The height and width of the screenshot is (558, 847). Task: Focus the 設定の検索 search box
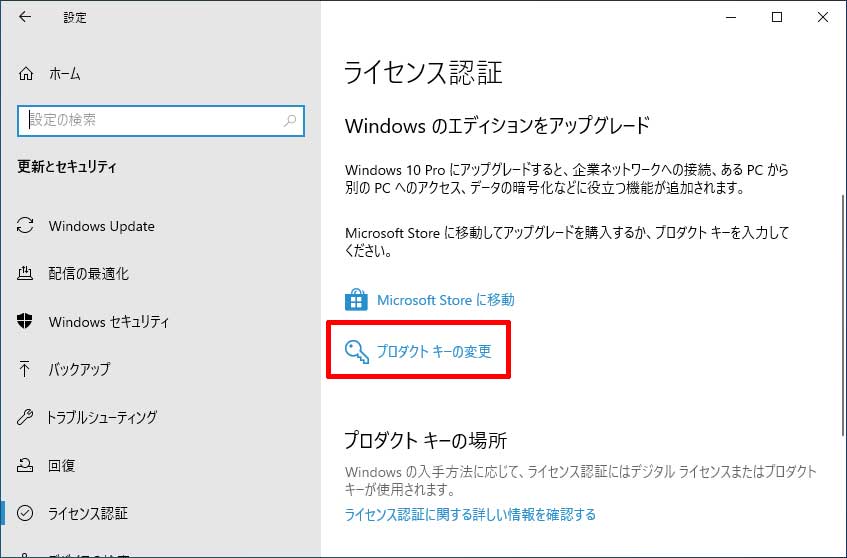[161, 120]
